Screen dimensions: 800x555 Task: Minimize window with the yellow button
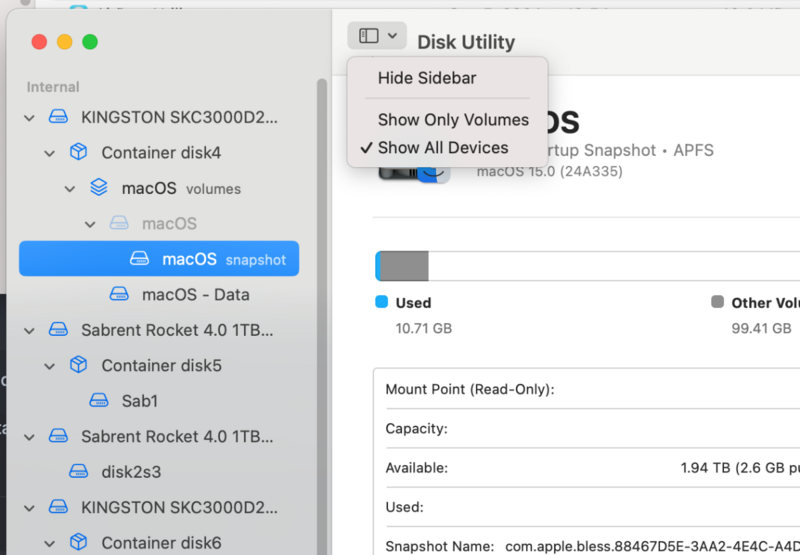[x=65, y=42]
